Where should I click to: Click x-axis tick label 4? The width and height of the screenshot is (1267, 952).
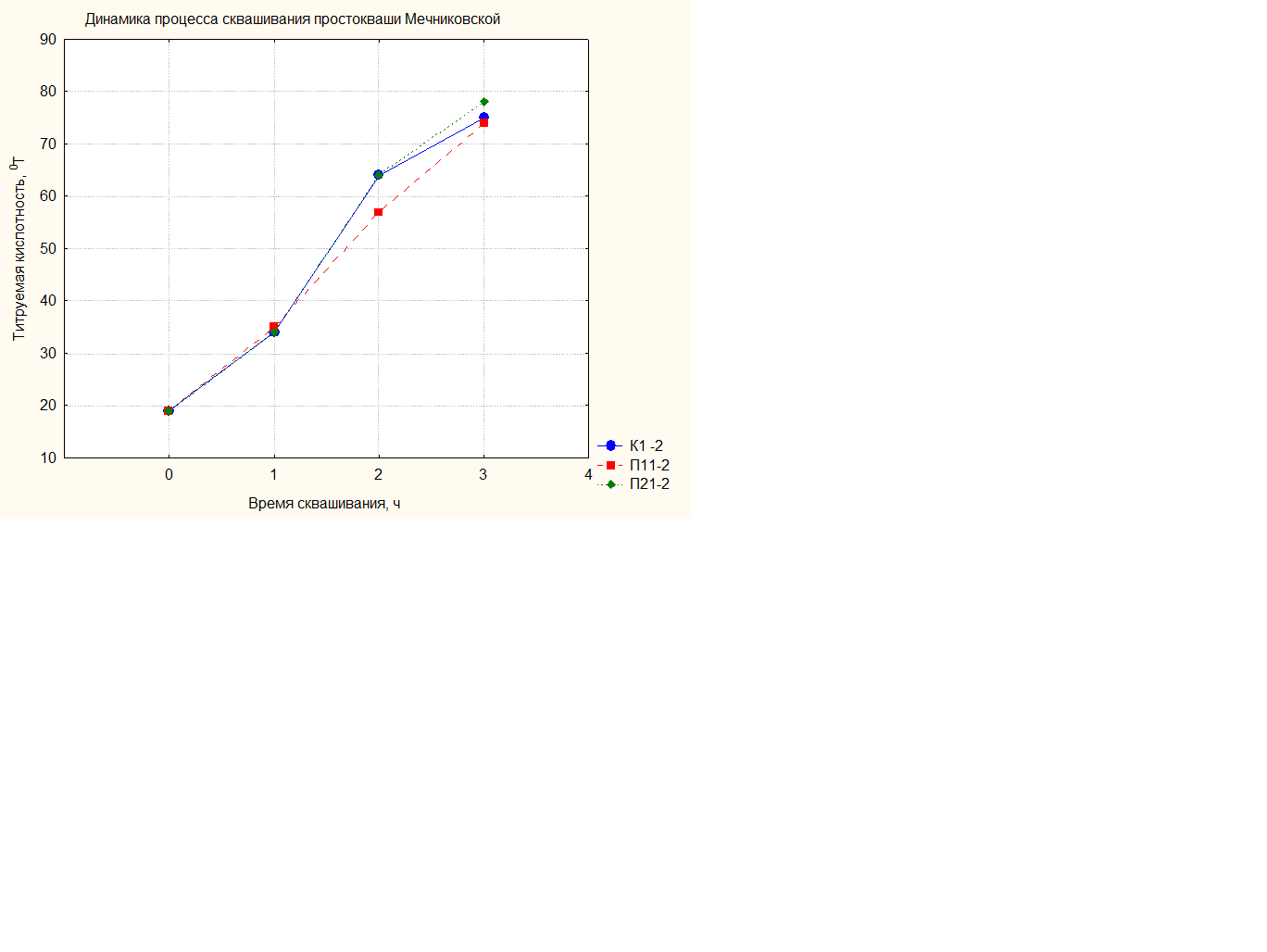click(588, 475)
